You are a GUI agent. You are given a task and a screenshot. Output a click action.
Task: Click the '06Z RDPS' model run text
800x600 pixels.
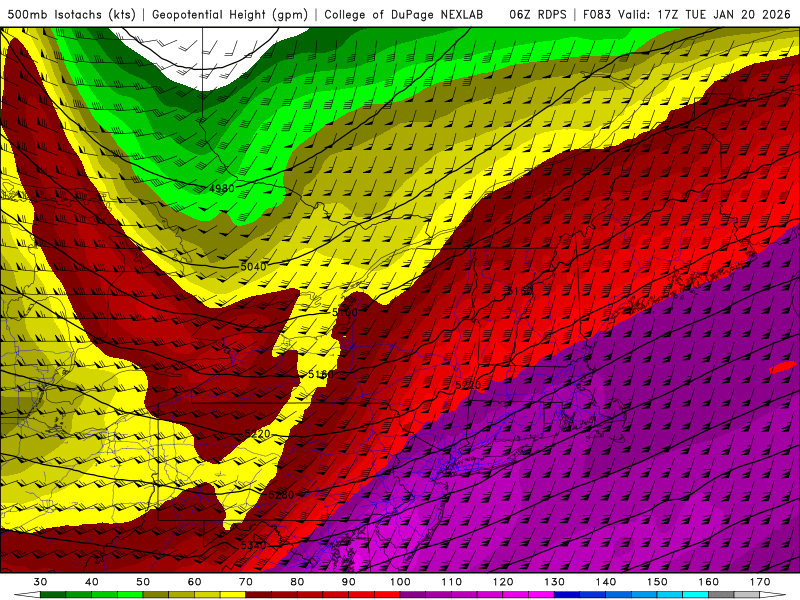(x=538, y=14)
